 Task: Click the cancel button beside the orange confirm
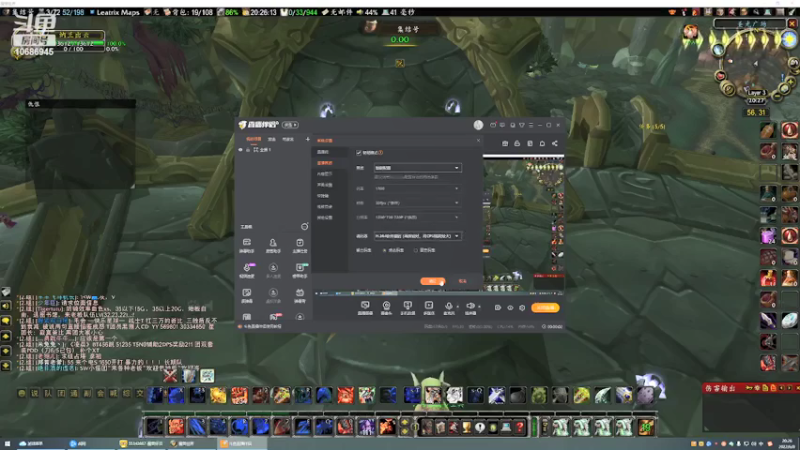tap(462, 281)
